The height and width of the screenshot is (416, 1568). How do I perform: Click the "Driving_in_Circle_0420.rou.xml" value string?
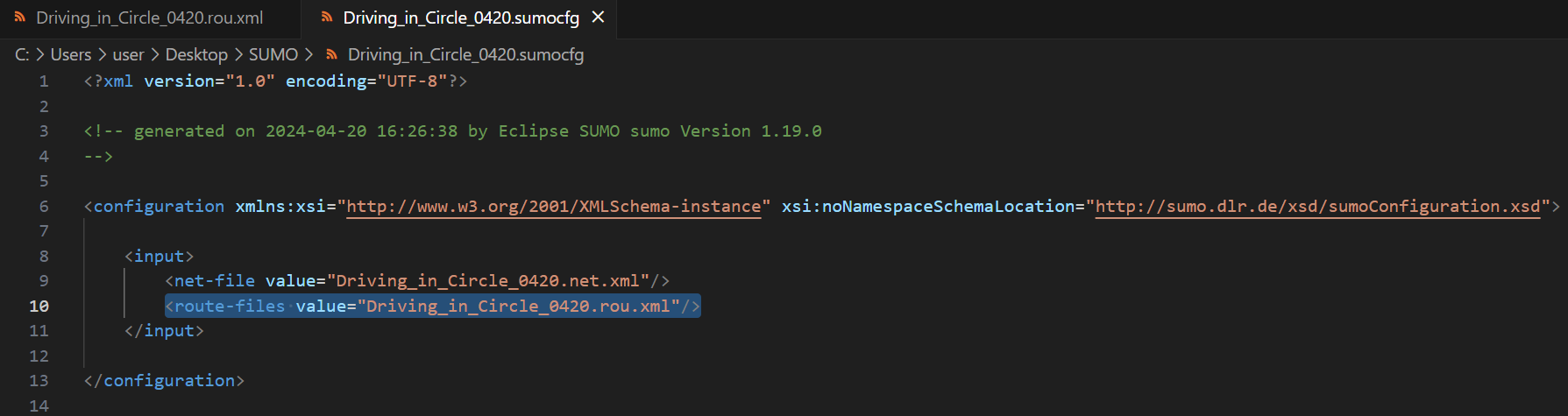(518, 306)
